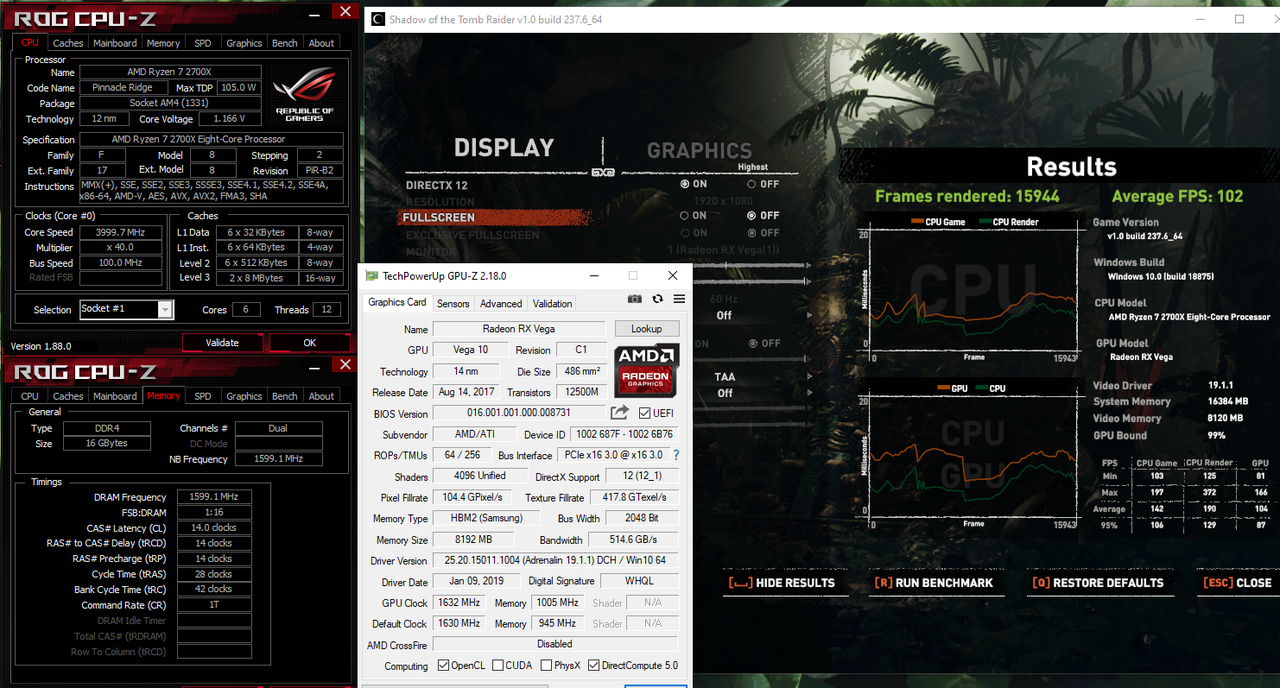The image size is (1280, 688).
Task: Toggle the DirectCompute 5.0 checkbox
Action: click(594, 666)
